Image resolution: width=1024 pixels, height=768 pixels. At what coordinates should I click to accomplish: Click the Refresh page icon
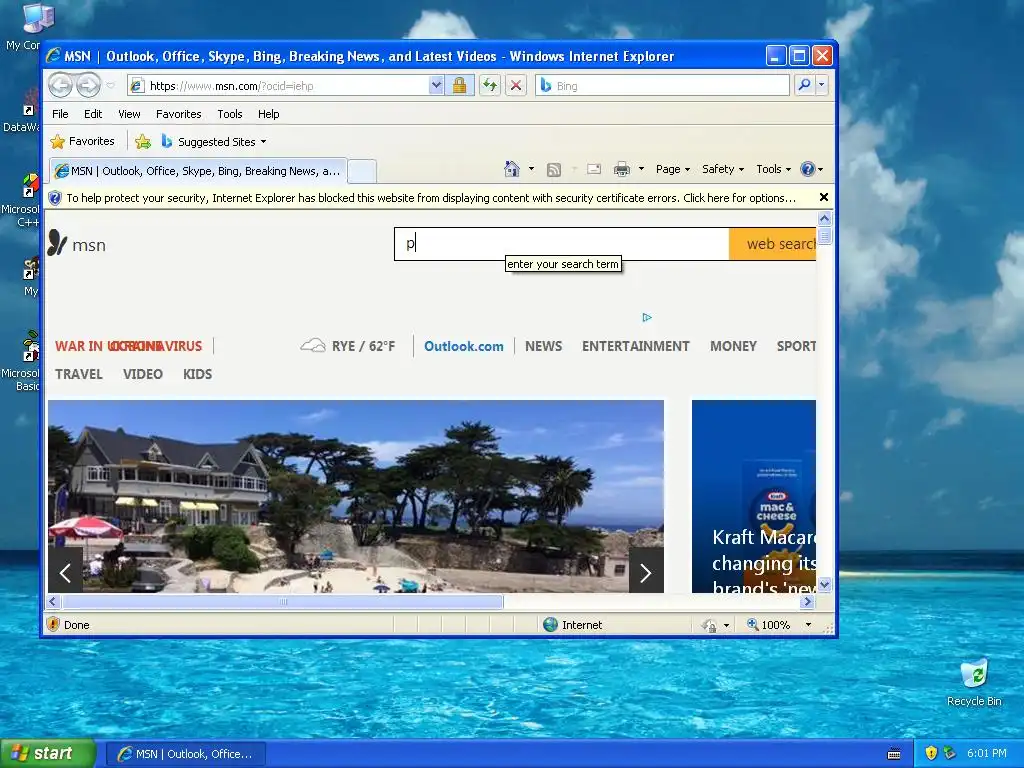[x=490, y=86]
